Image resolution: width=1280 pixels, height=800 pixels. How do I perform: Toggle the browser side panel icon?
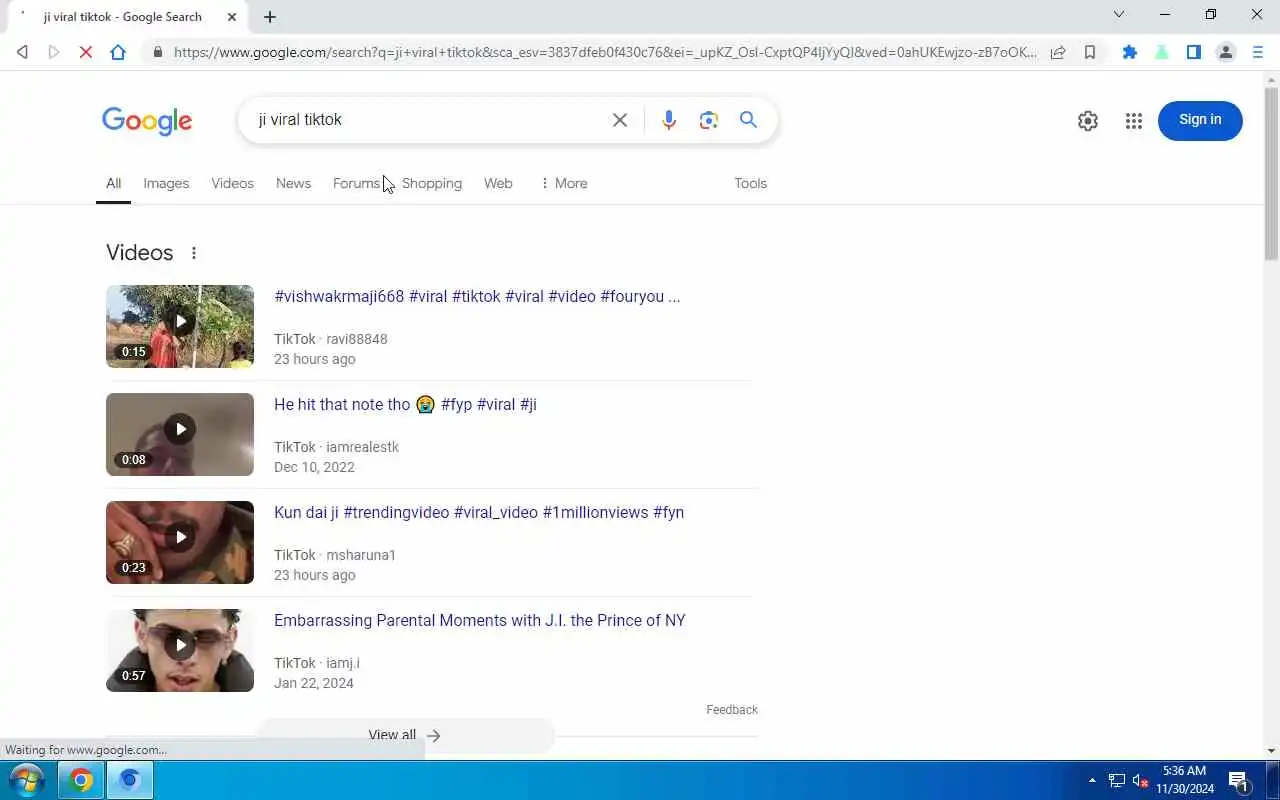(x=1194, y=52)
